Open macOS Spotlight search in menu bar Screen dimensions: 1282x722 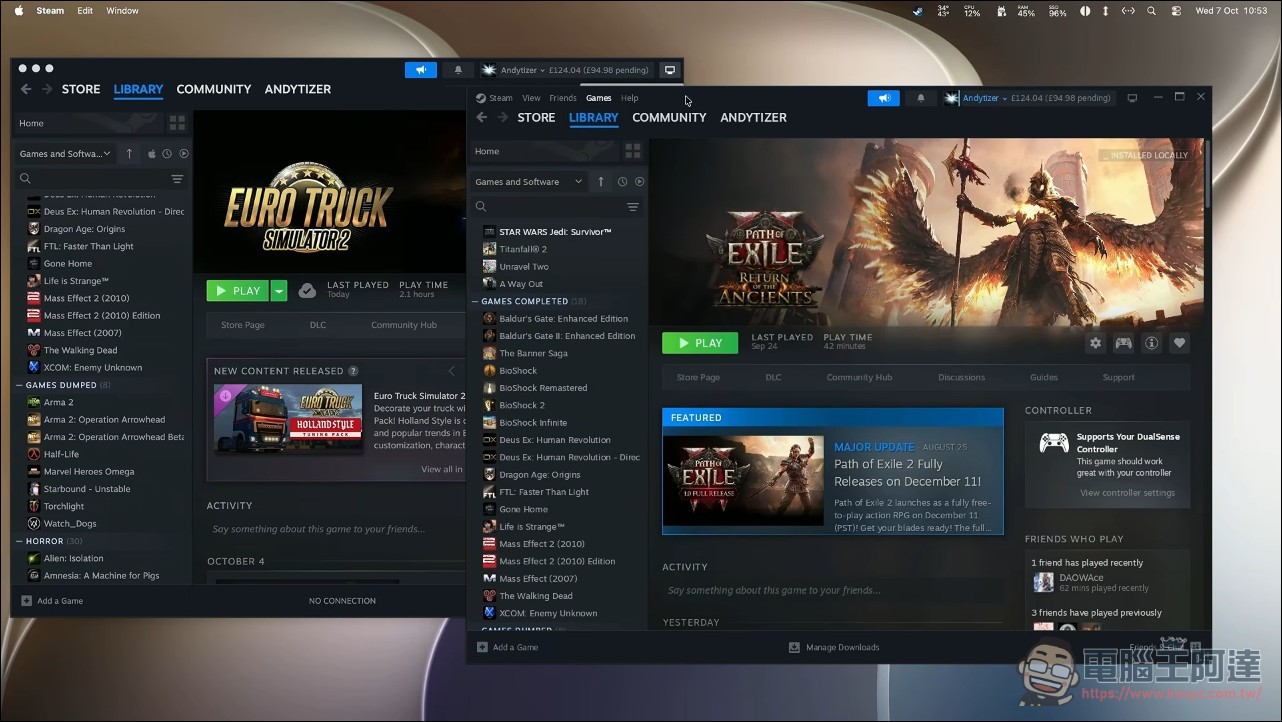tap(1152, 11)
